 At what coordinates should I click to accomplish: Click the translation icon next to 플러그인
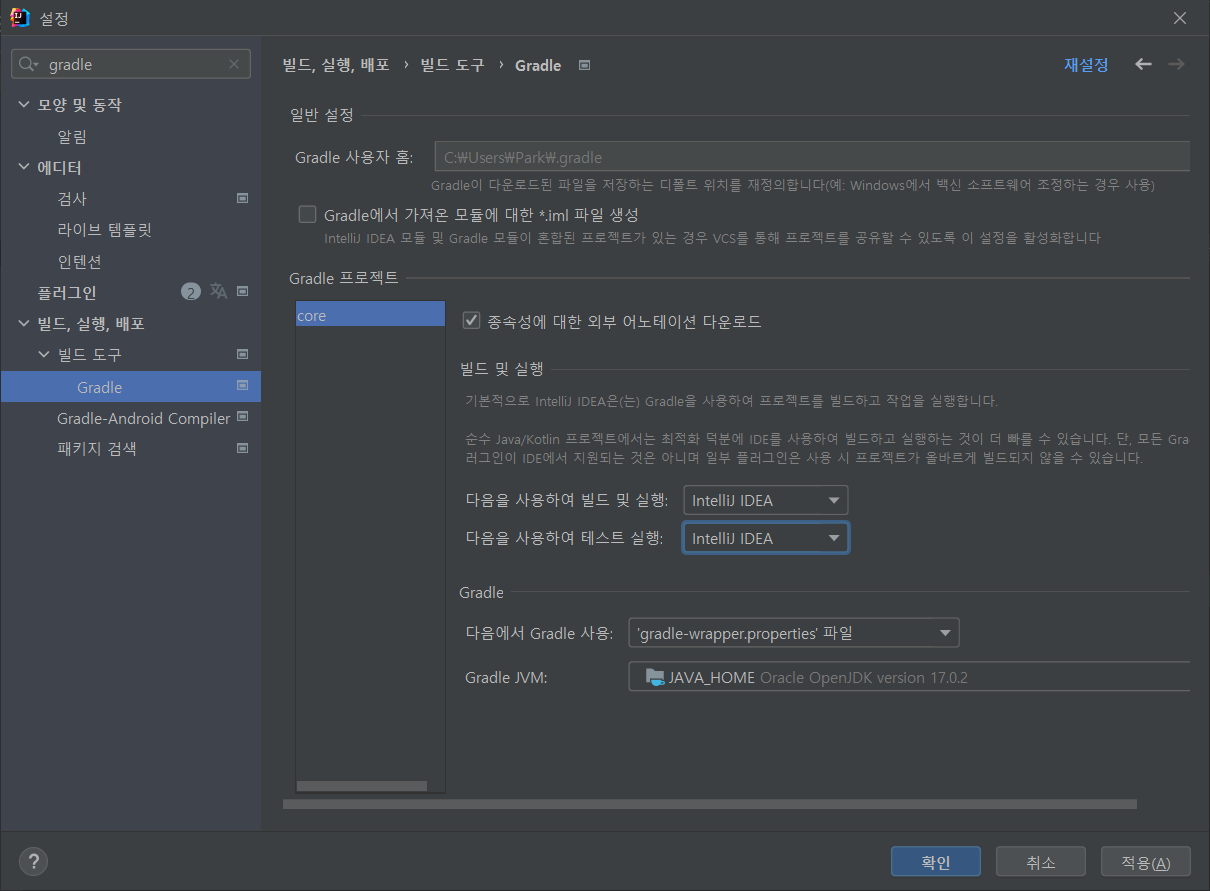coord(218,292)
